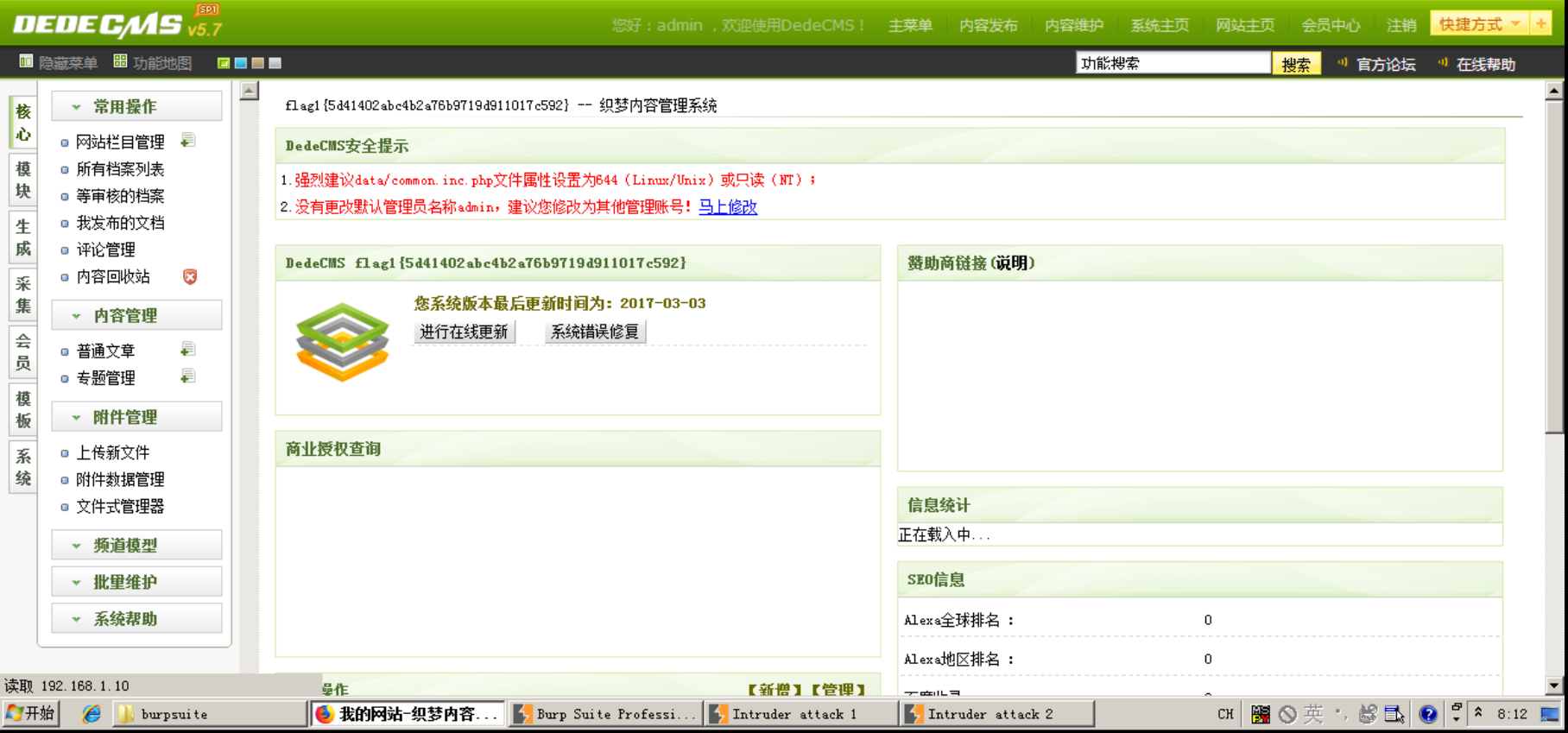Viewport: 1568px width, 733px height.
Task: Click the 【新增】 link in 操作 panel
Action: click(775, 689)
